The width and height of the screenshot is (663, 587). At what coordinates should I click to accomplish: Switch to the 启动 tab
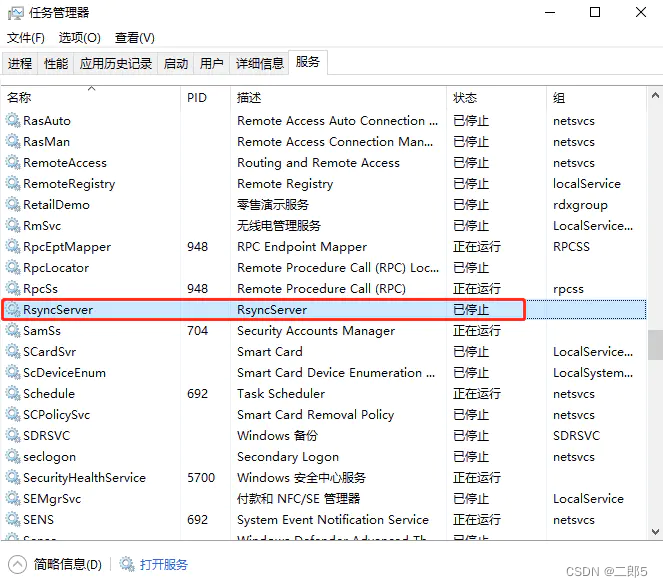176,63
